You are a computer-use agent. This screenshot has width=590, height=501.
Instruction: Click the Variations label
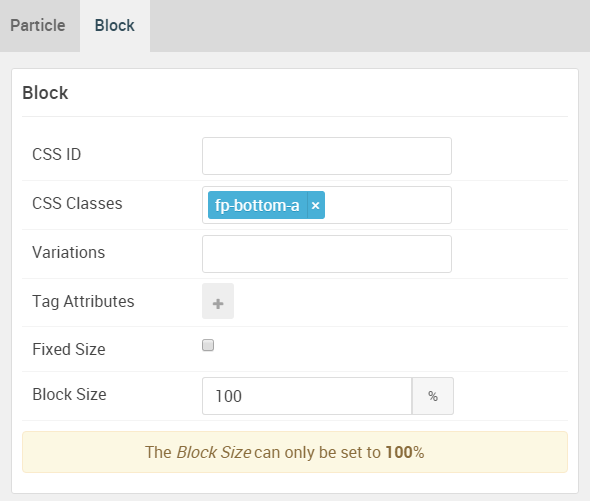pos(68,252)
